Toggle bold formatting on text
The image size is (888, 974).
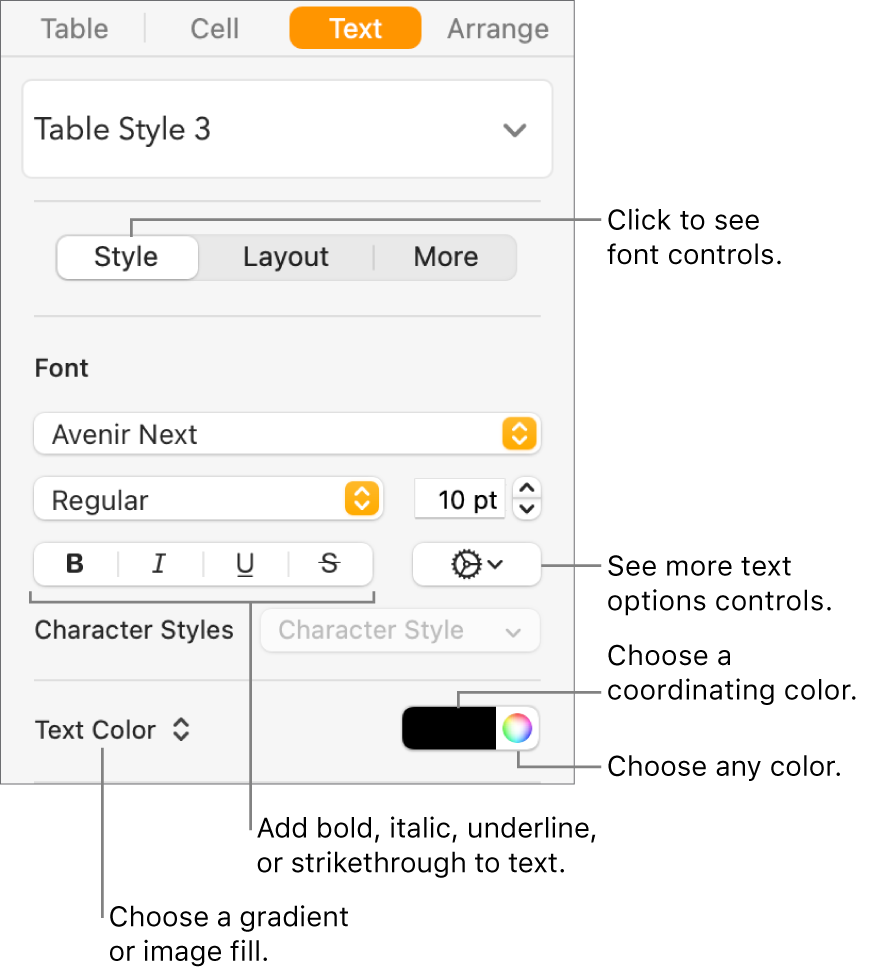point(74,564)
